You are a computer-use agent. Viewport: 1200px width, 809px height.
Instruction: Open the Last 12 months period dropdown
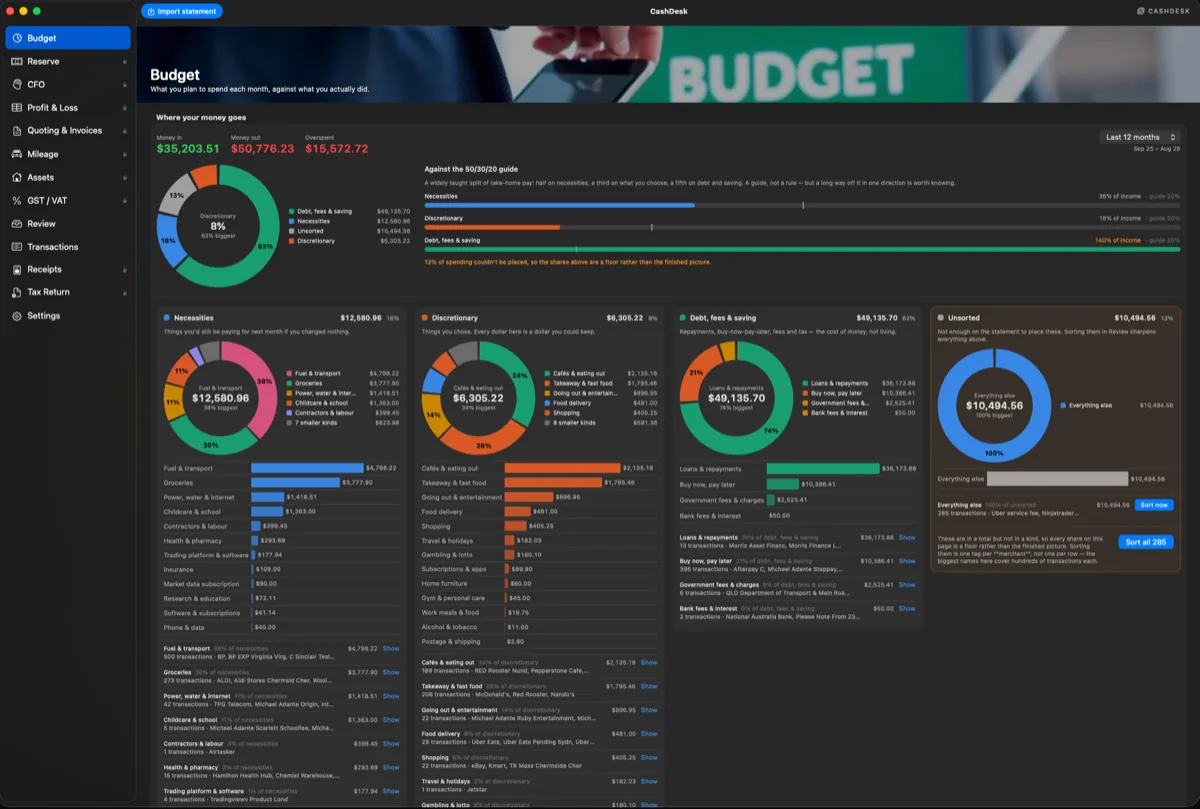point(1139,137)
